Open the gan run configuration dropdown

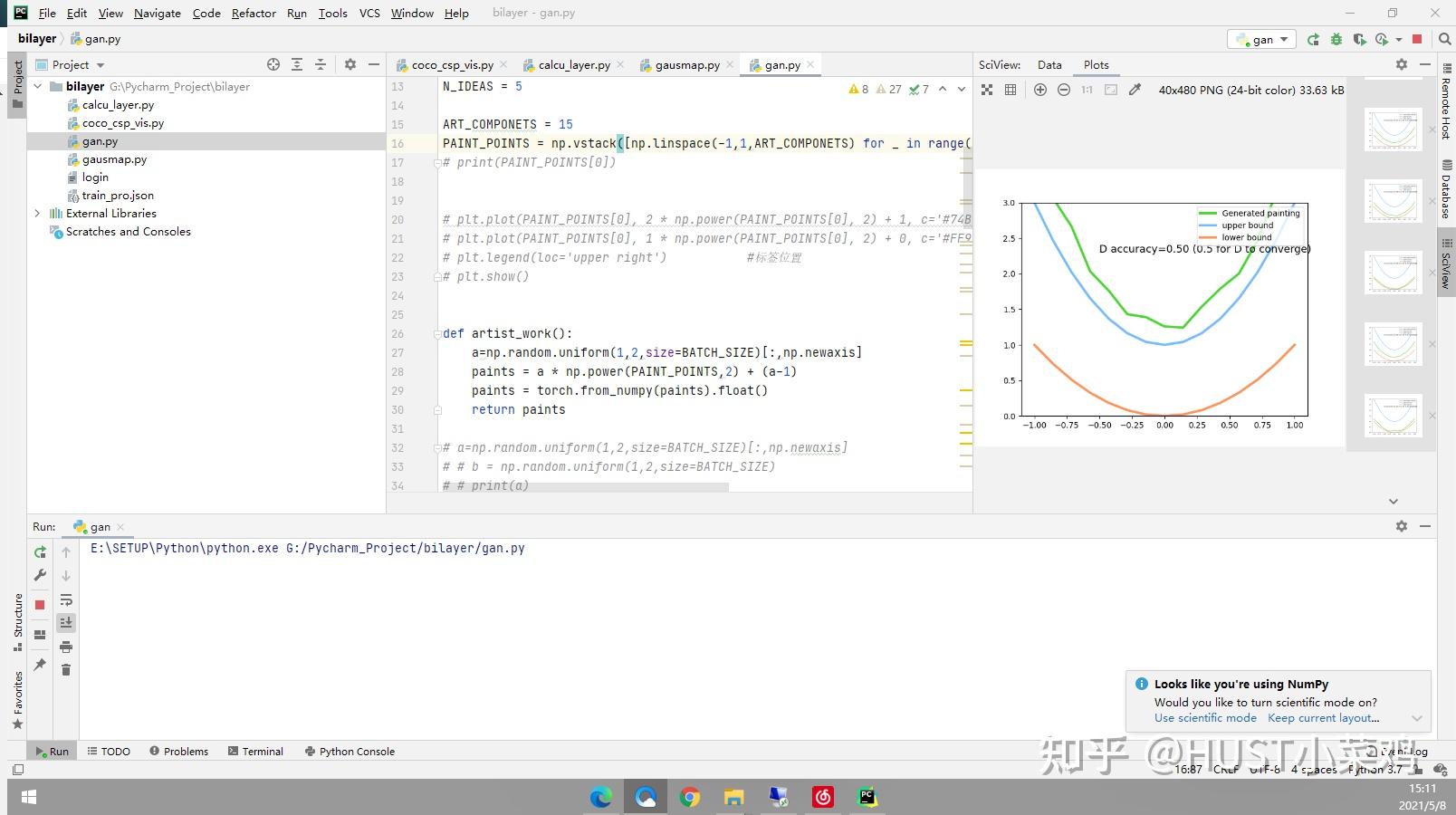(1262, 39)
